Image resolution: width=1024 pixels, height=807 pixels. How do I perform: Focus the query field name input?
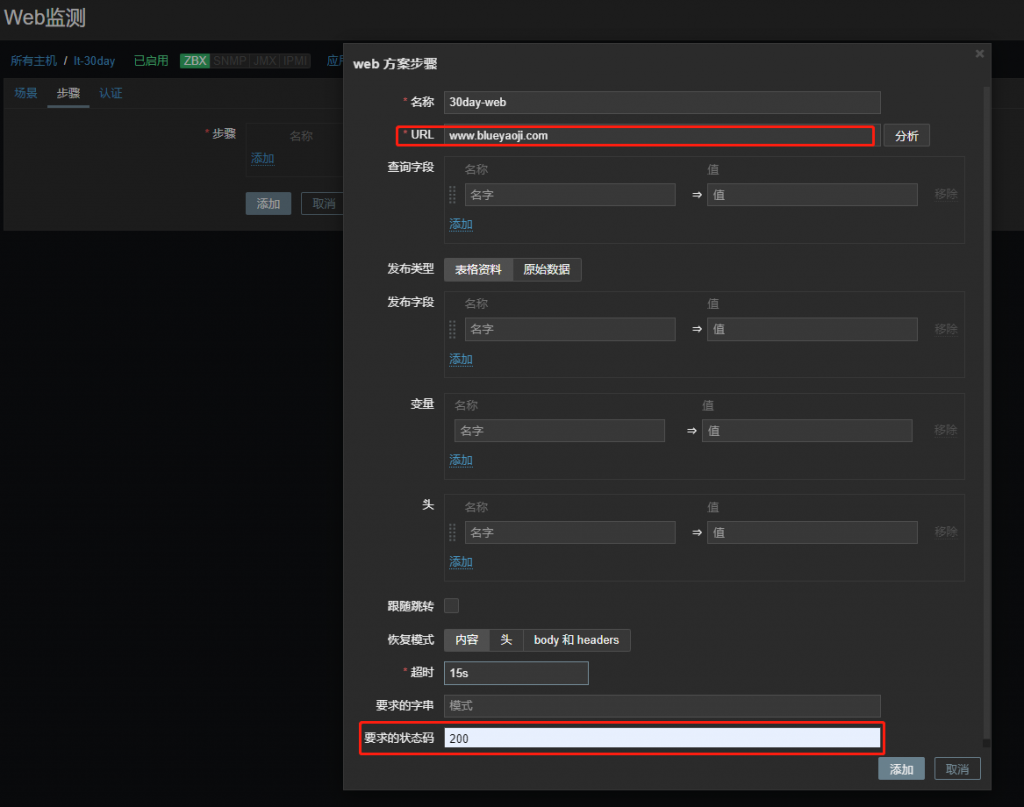tap(570, 195)
